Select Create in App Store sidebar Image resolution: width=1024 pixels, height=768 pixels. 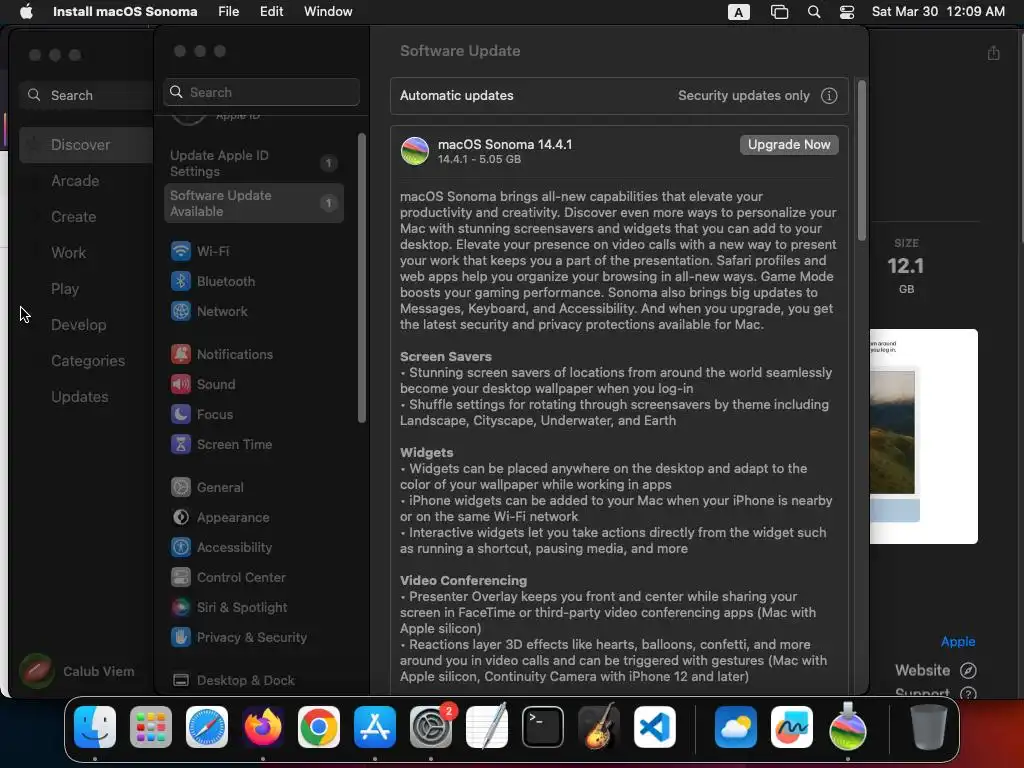click(86, 217)
